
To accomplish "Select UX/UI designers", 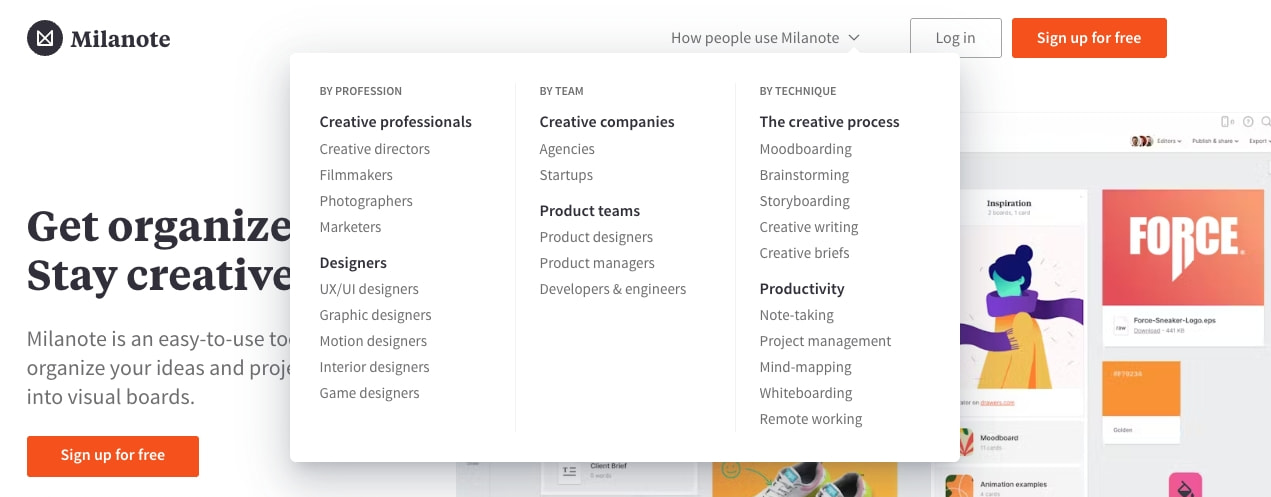I will (x=369, y=289).
